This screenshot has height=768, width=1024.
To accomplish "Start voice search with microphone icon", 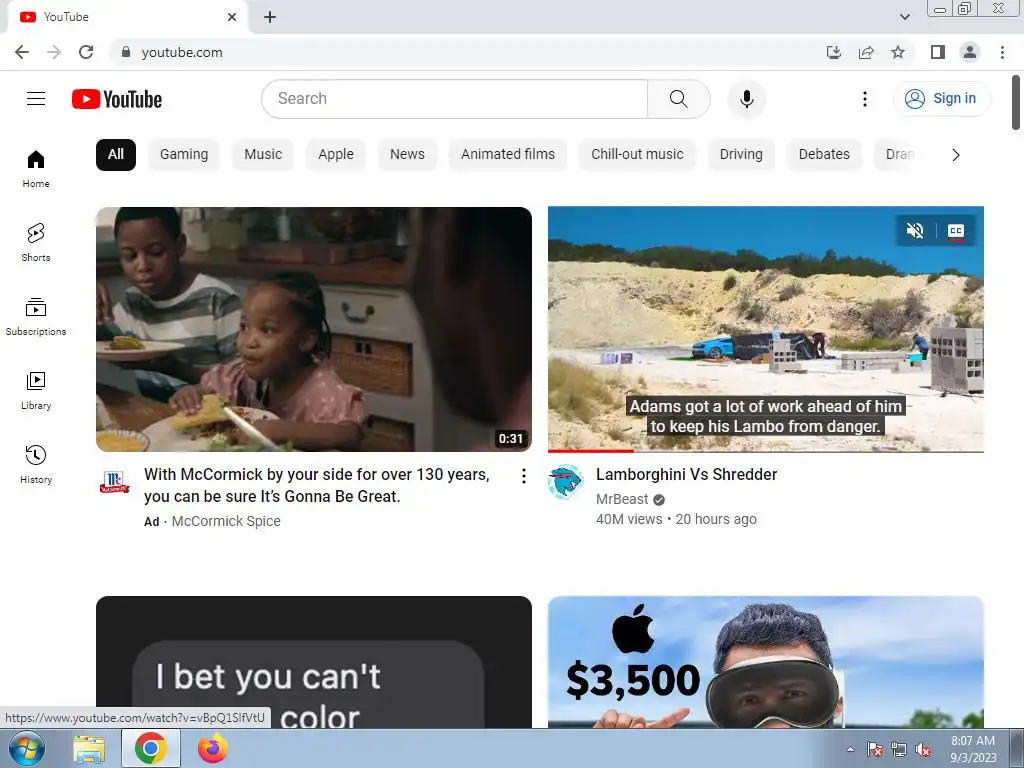I will click(x=747, y=99).
